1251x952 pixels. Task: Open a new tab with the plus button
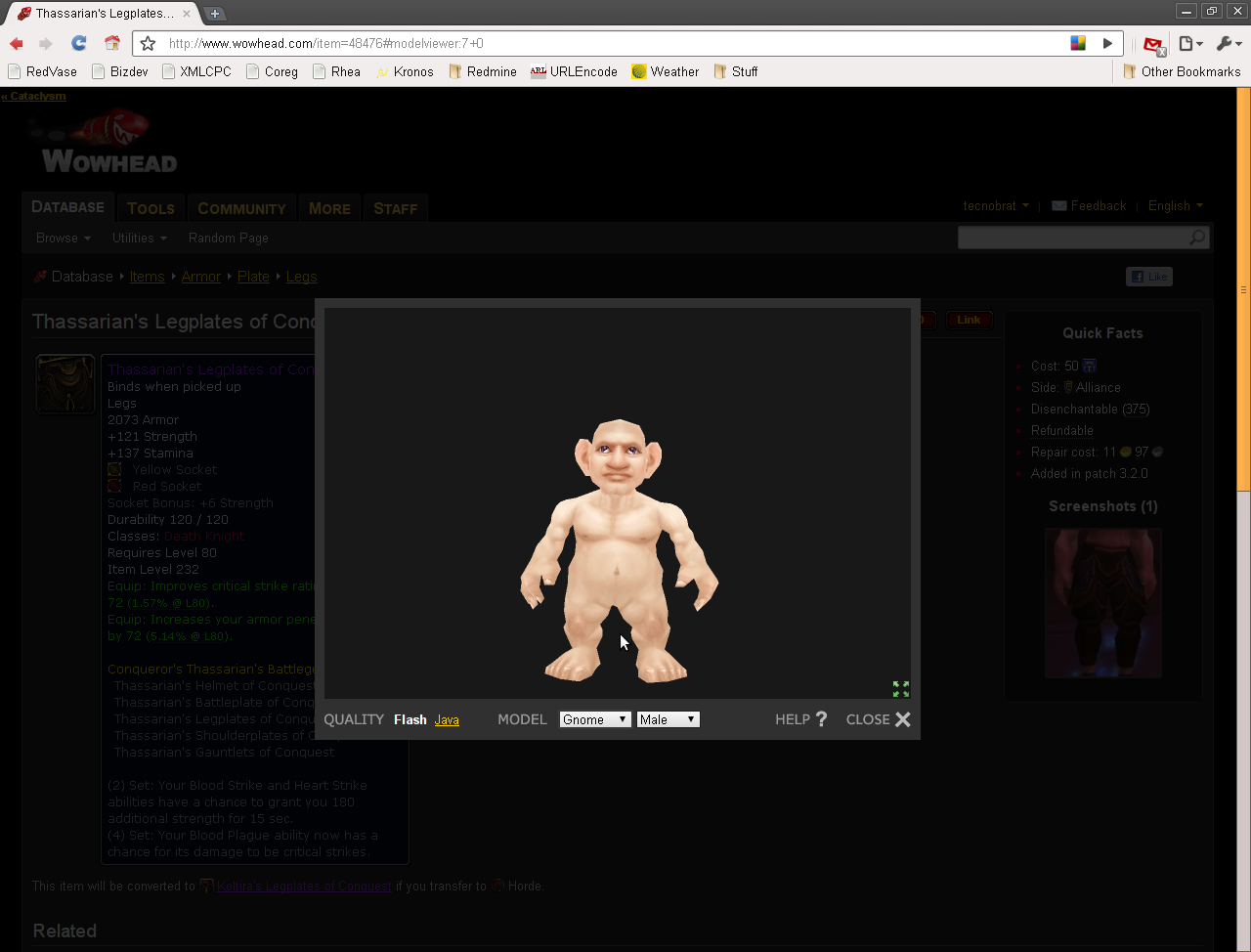215,14
